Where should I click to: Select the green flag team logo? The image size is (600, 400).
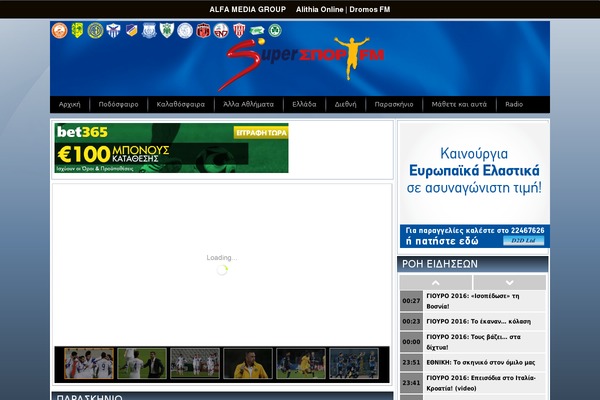(257, 31)
